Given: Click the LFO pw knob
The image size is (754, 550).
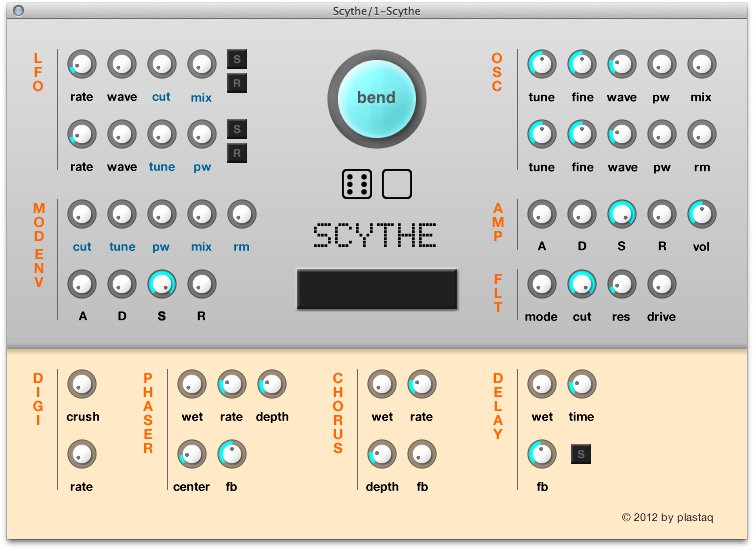Looking at the screenshot, I should pos(201,134).
